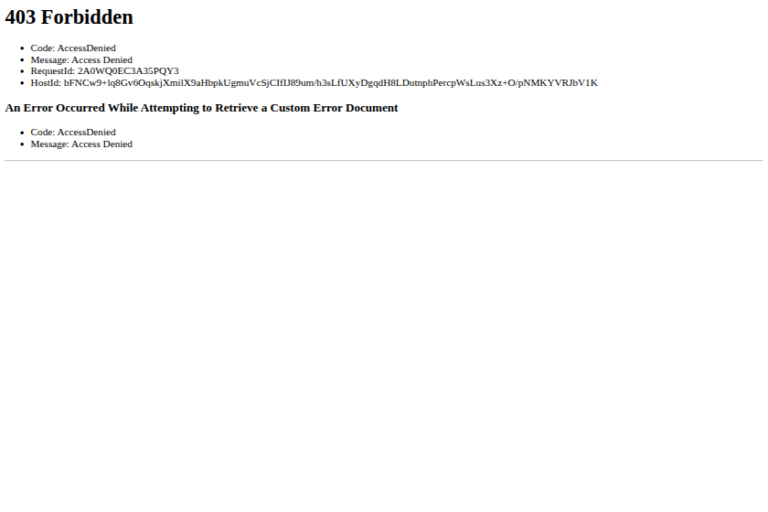The image size is (768, 512).
Task: Click Message: Access Denied below the custom error subheading
Action: tap(81, 144)
